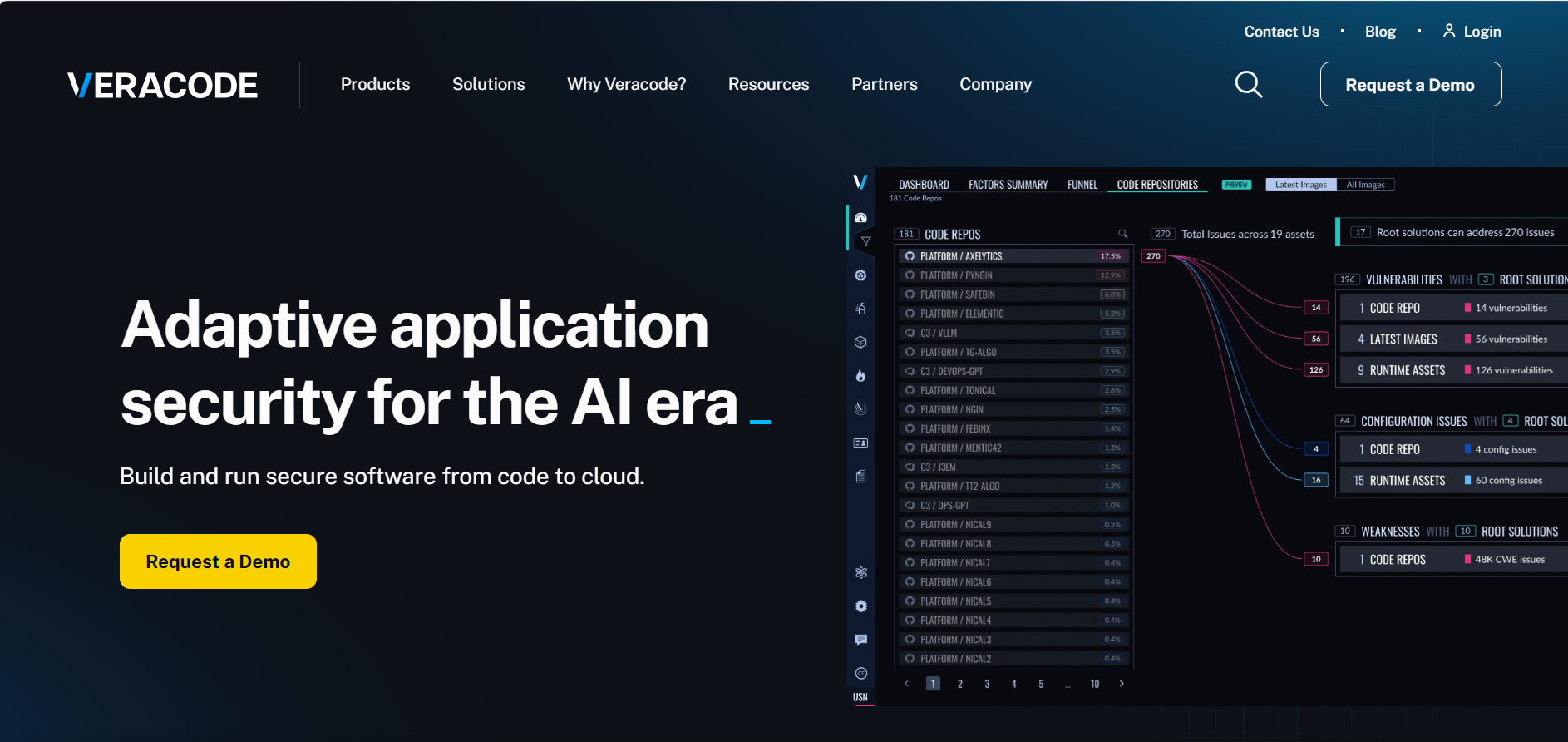The width and height of the screenshot is (1568, 742).
Task: Click the Login link text
Action: coord(1482,32)
